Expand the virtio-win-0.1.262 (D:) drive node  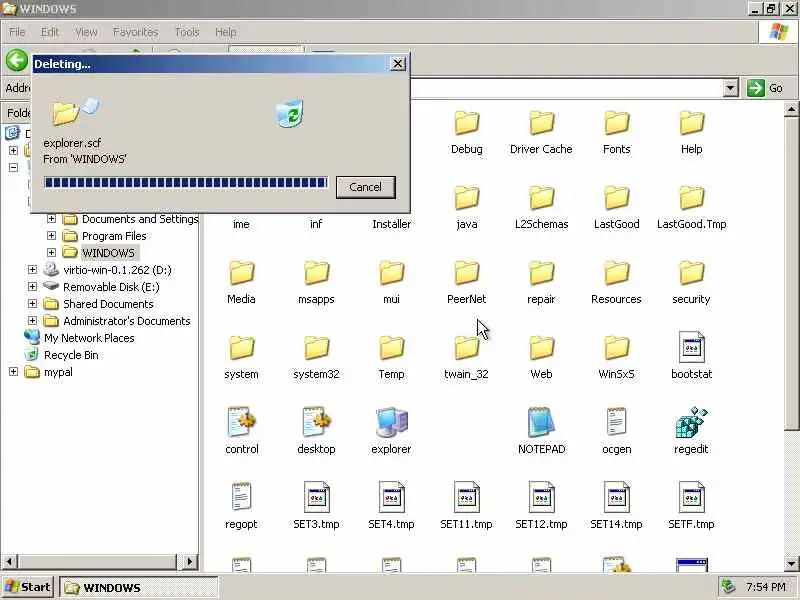[32, 269]
